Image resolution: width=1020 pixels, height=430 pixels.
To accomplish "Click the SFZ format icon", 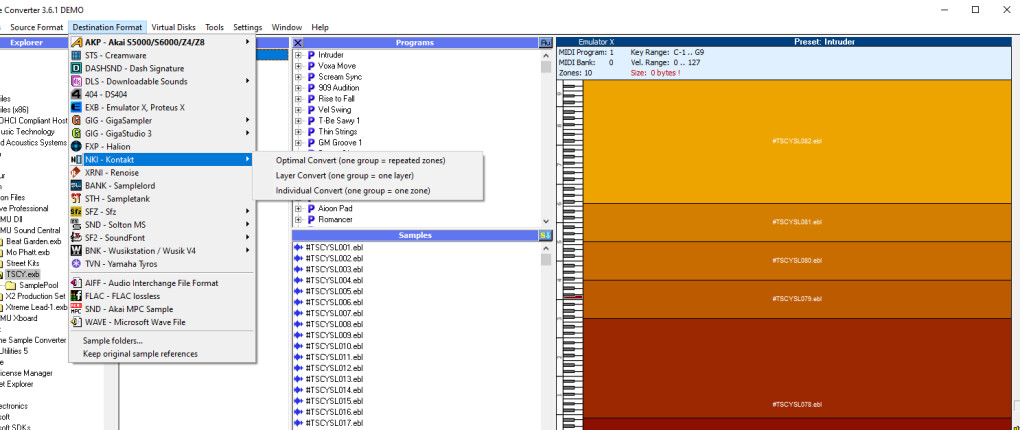I will 76,211.
